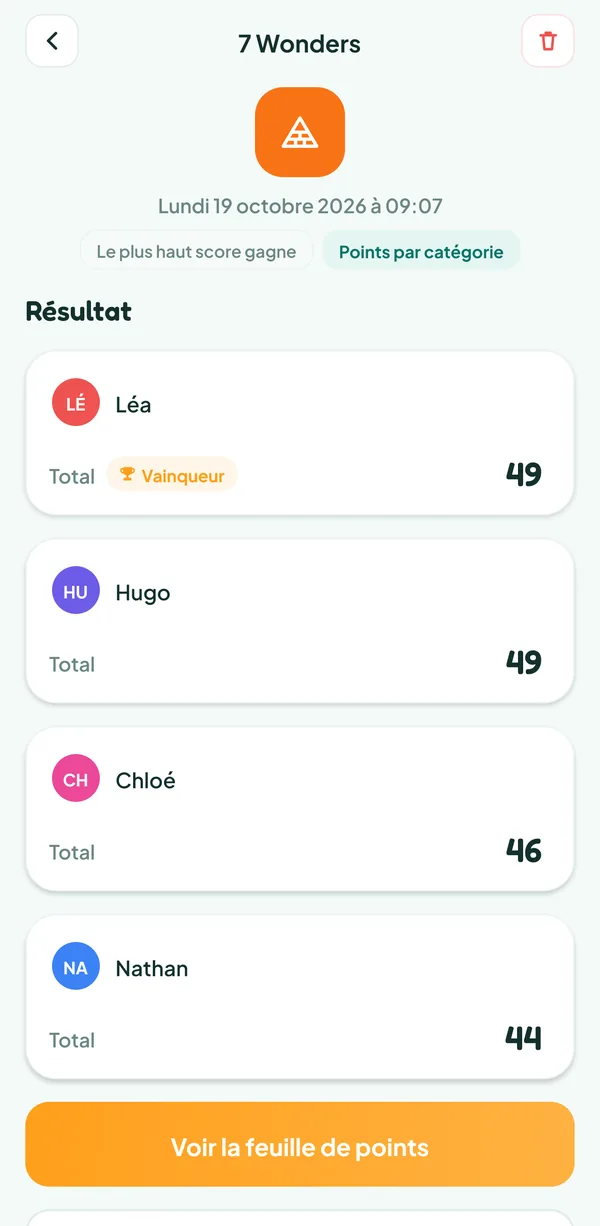The height and width of the screenshot is (1226, 600).
Task: Select the 'Le plus haut score gagne' chip
Action: coord(197,251)
